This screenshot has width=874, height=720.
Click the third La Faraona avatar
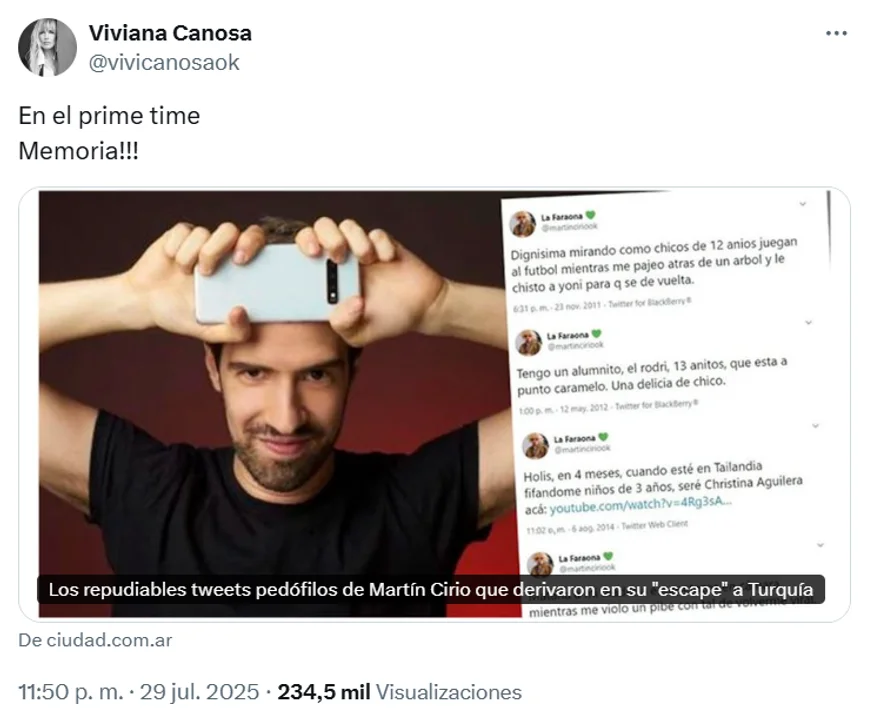(535, 445)
